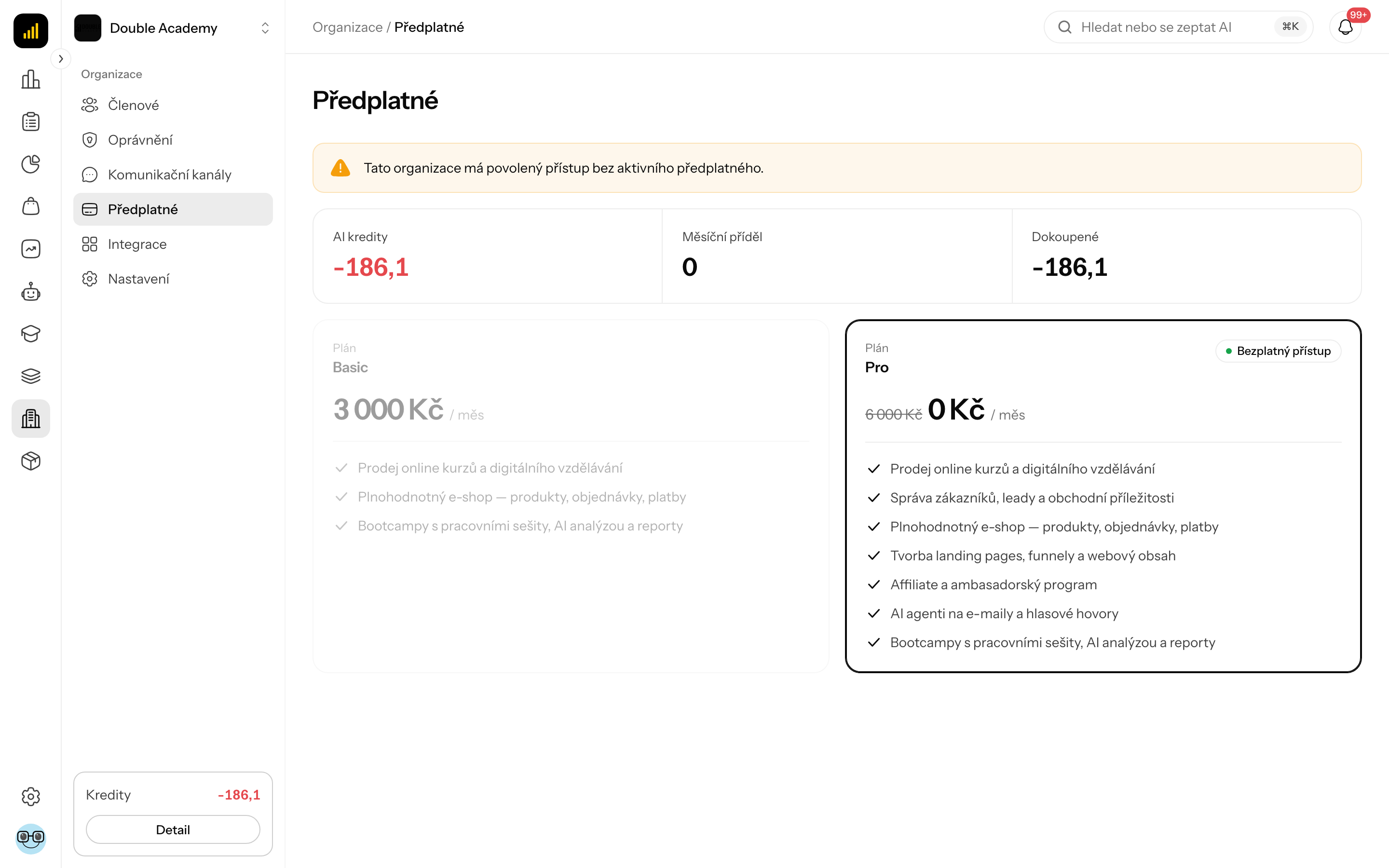This screenshot has width=1389, height=868.
Task: Open the robot AI agents icon
Action: click(x=30, y=292)
